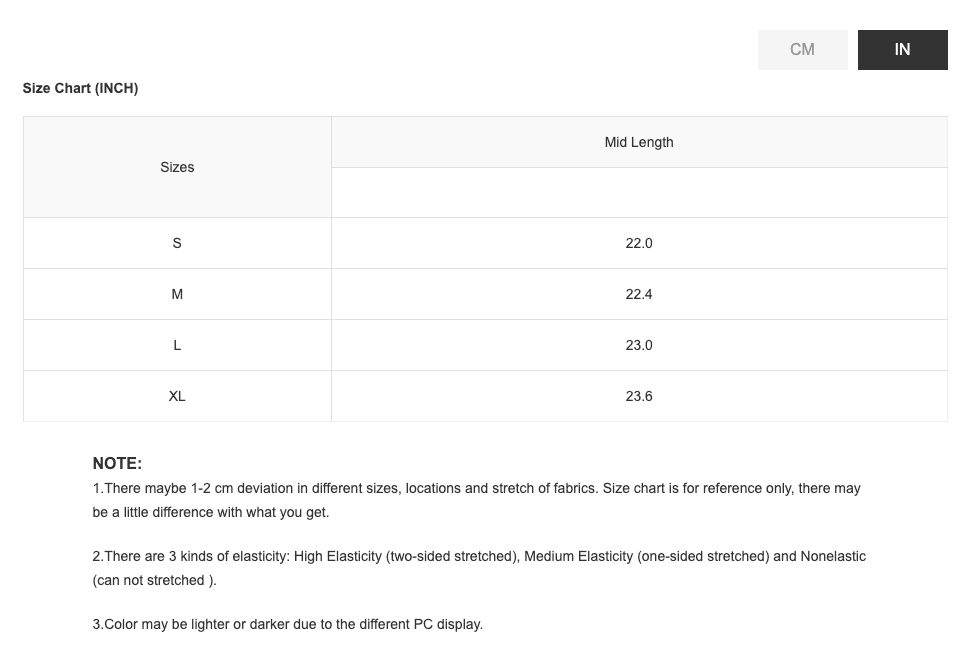Click the note about 1-2 cm deviation
The width and height of the screenshot is (964, 651).
click(x=476, y=488)
